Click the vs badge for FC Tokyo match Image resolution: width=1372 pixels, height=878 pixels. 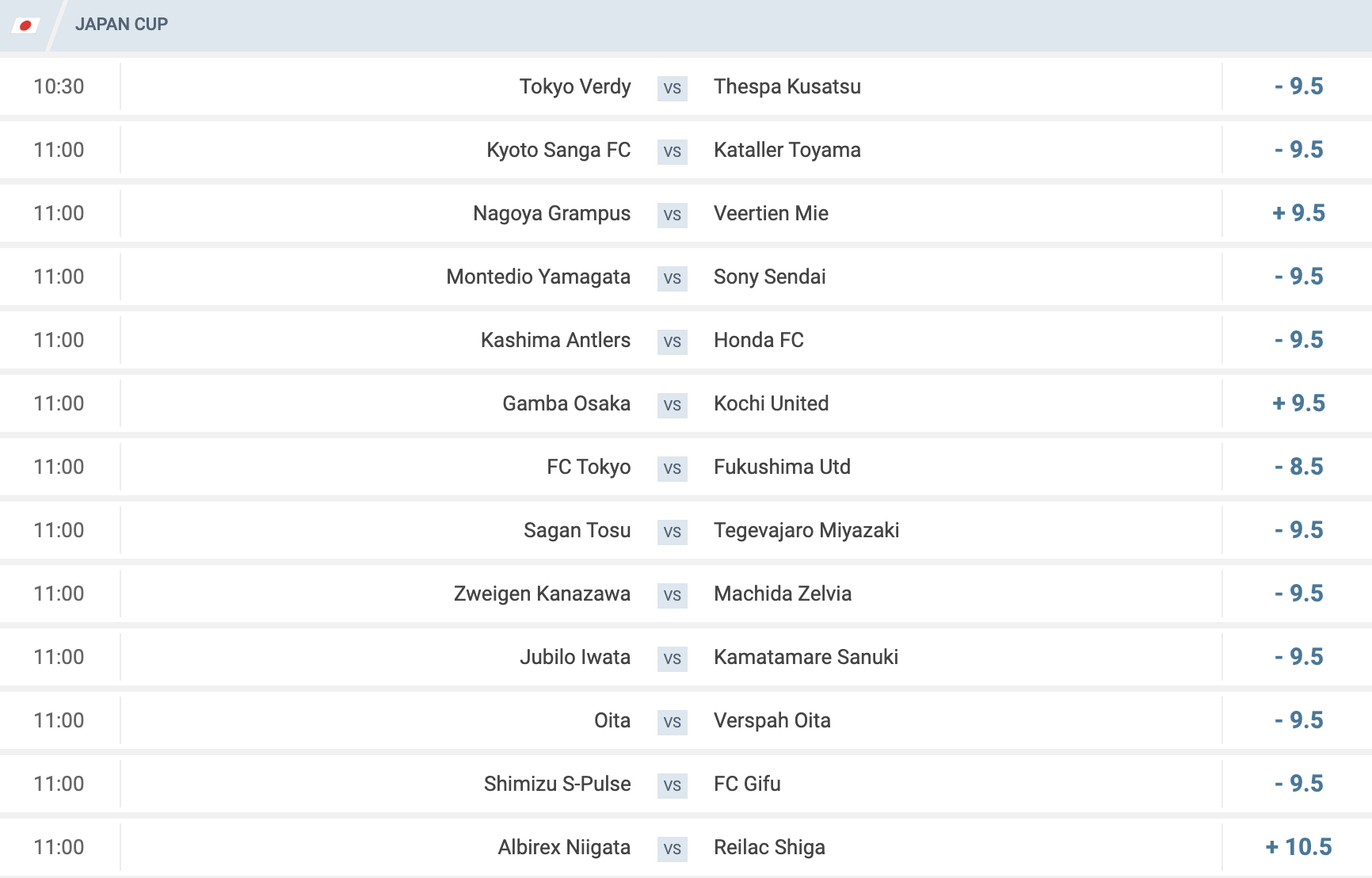click(x=673, y=468)
